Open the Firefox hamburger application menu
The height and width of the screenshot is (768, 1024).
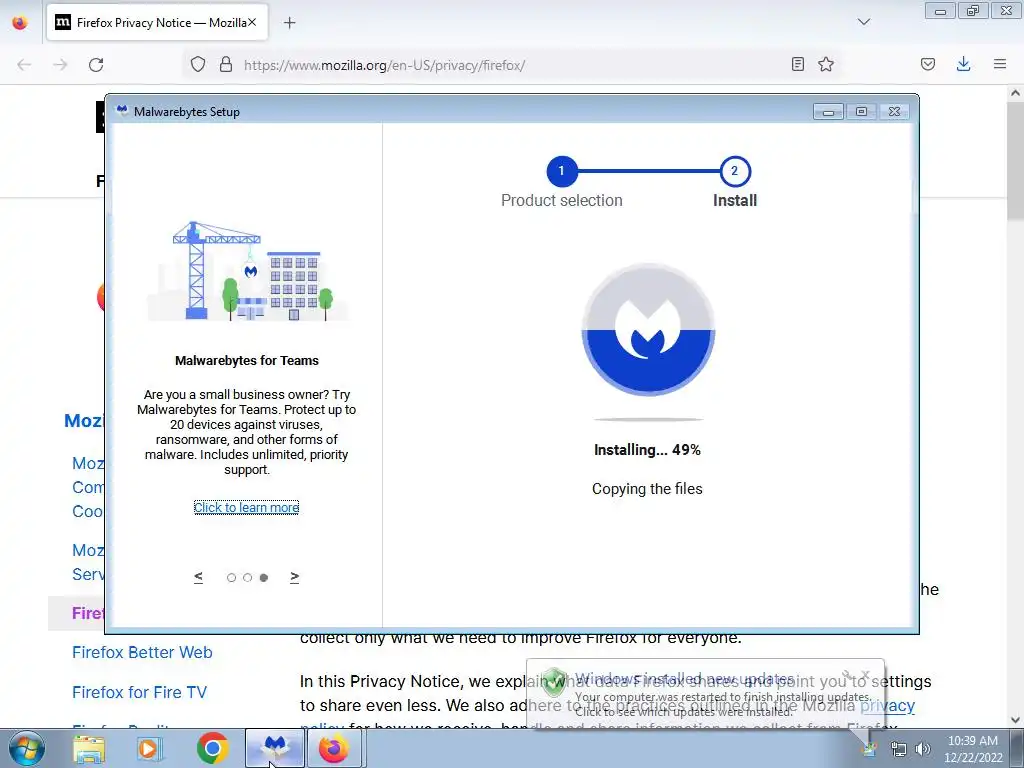click(x=1000, y=64)
